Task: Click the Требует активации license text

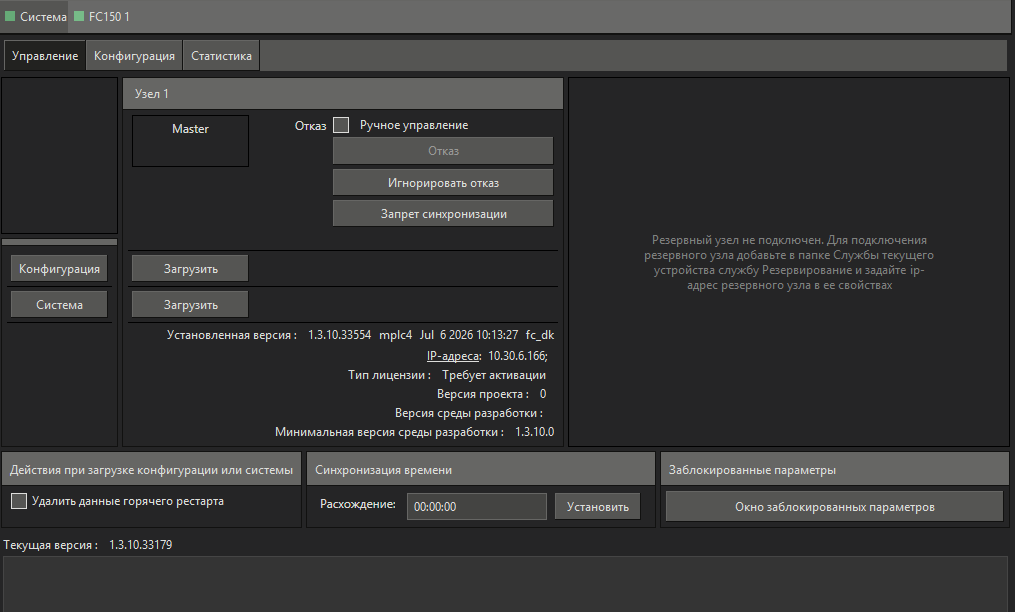Action: [x=494, y=375]
